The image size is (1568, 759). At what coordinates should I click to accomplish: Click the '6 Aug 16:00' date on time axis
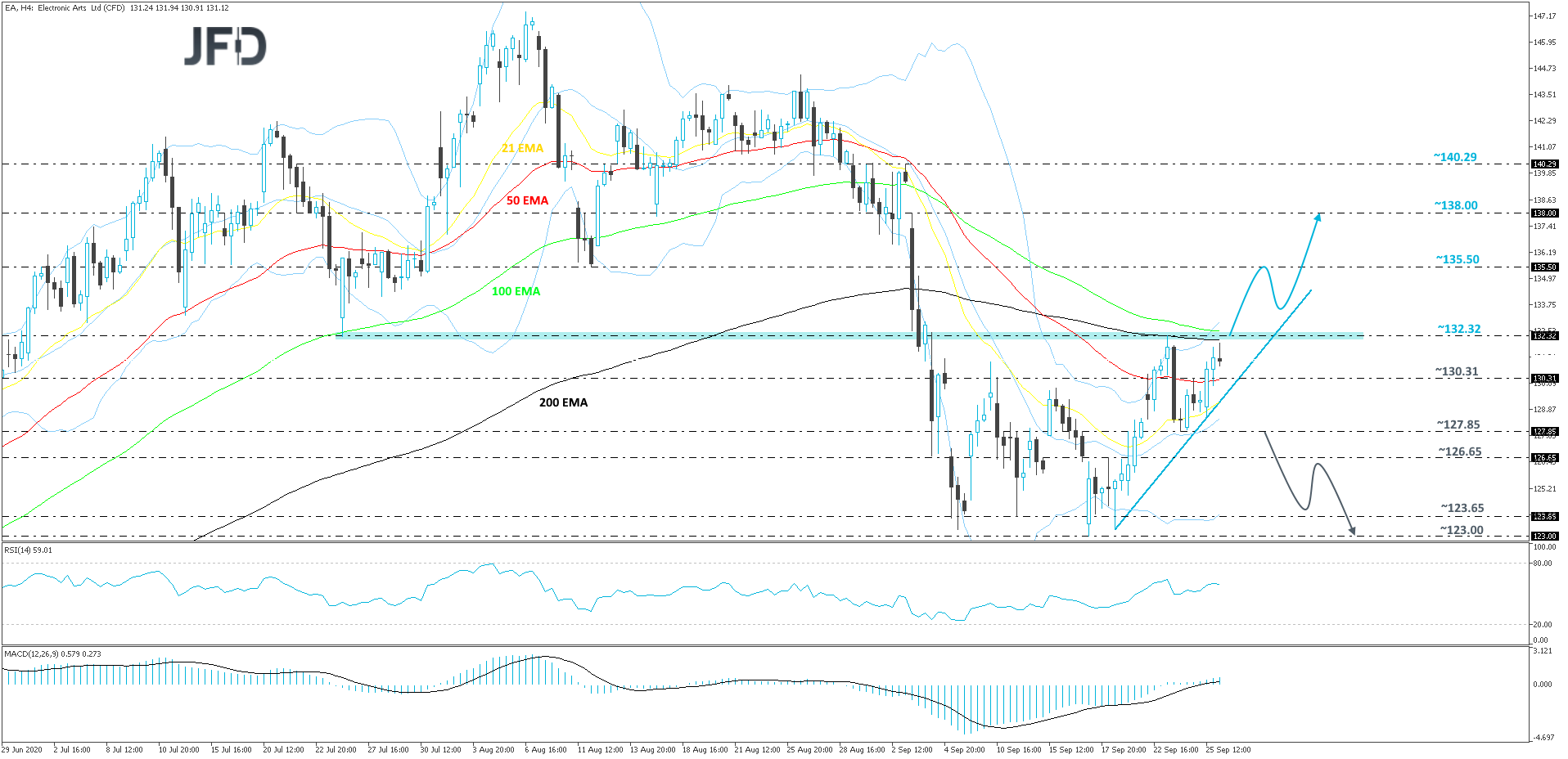pos(546,749)
